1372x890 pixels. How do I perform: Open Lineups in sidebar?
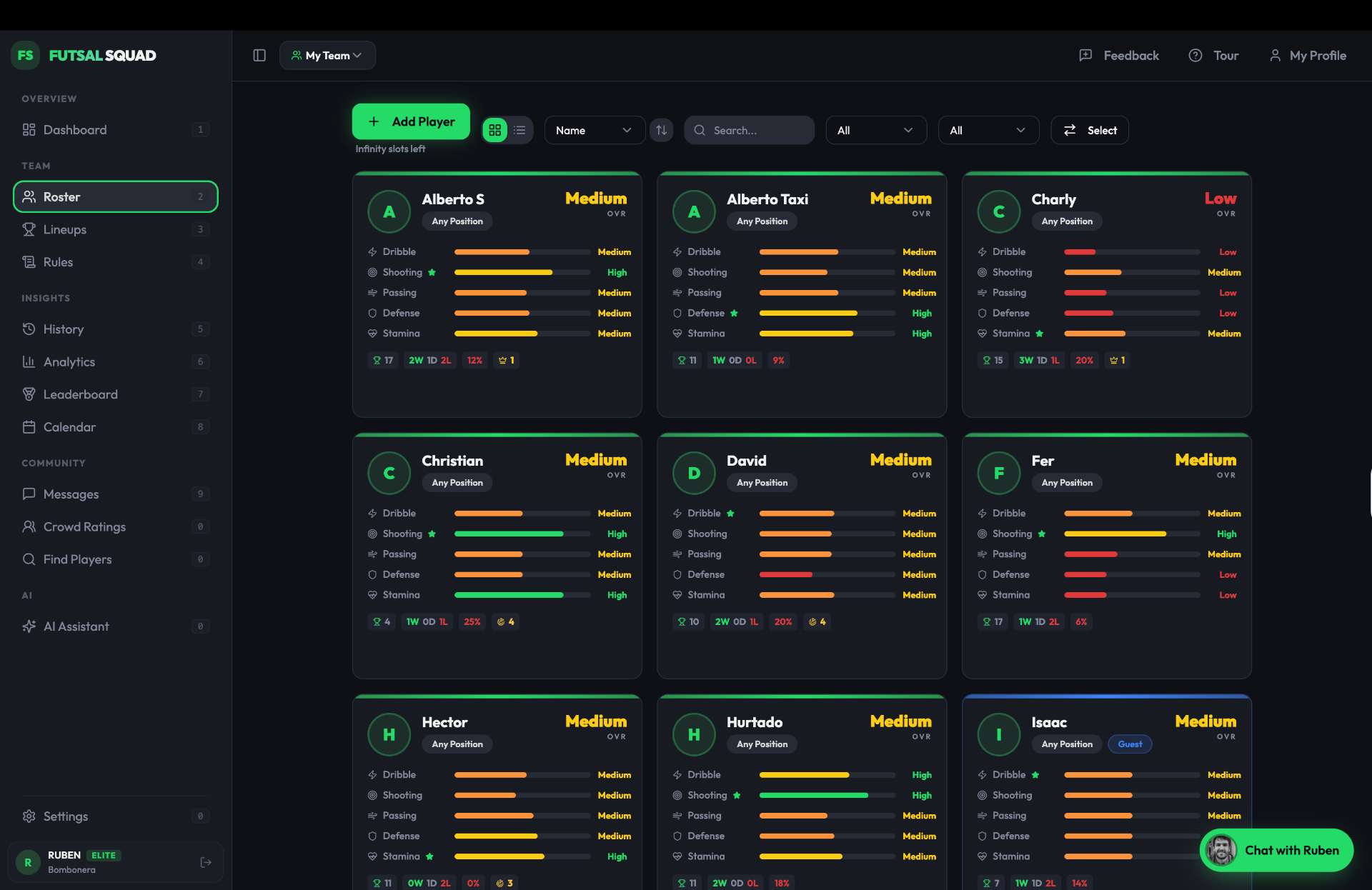click(x=115, y=229)
